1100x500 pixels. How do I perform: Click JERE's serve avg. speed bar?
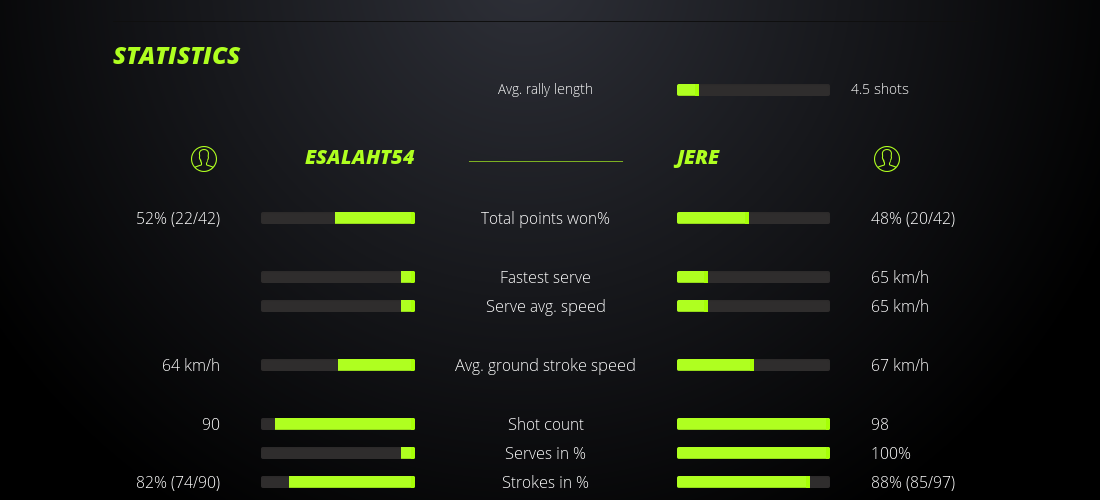pos(753,306)
